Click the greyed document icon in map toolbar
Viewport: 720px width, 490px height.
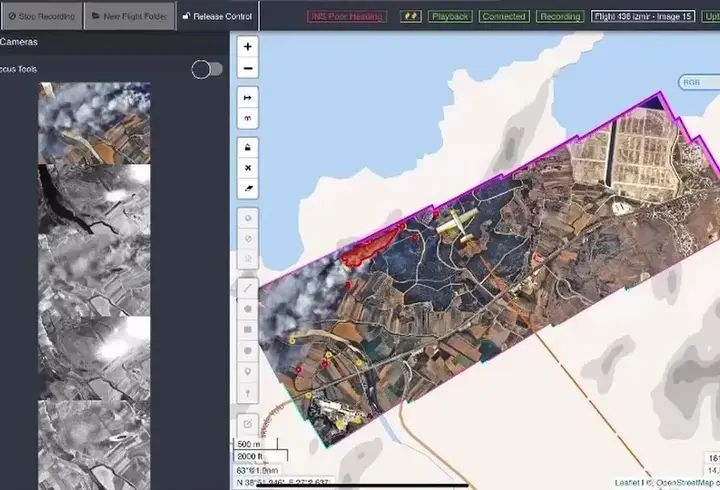248,259
